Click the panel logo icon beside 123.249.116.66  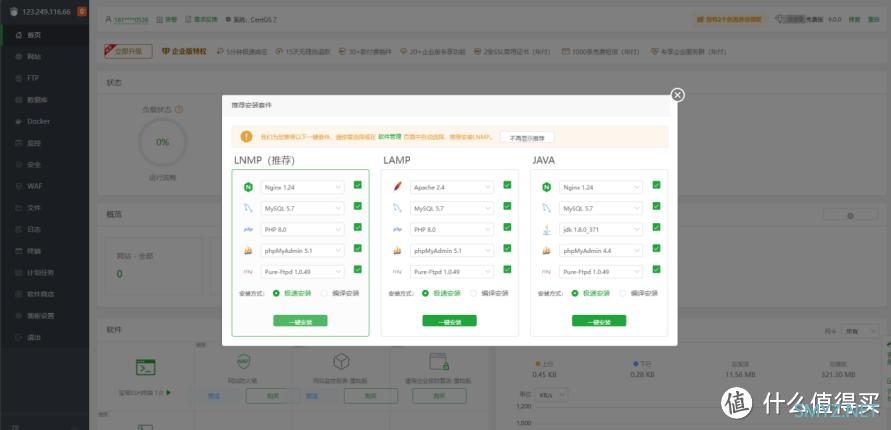(14, 11)
